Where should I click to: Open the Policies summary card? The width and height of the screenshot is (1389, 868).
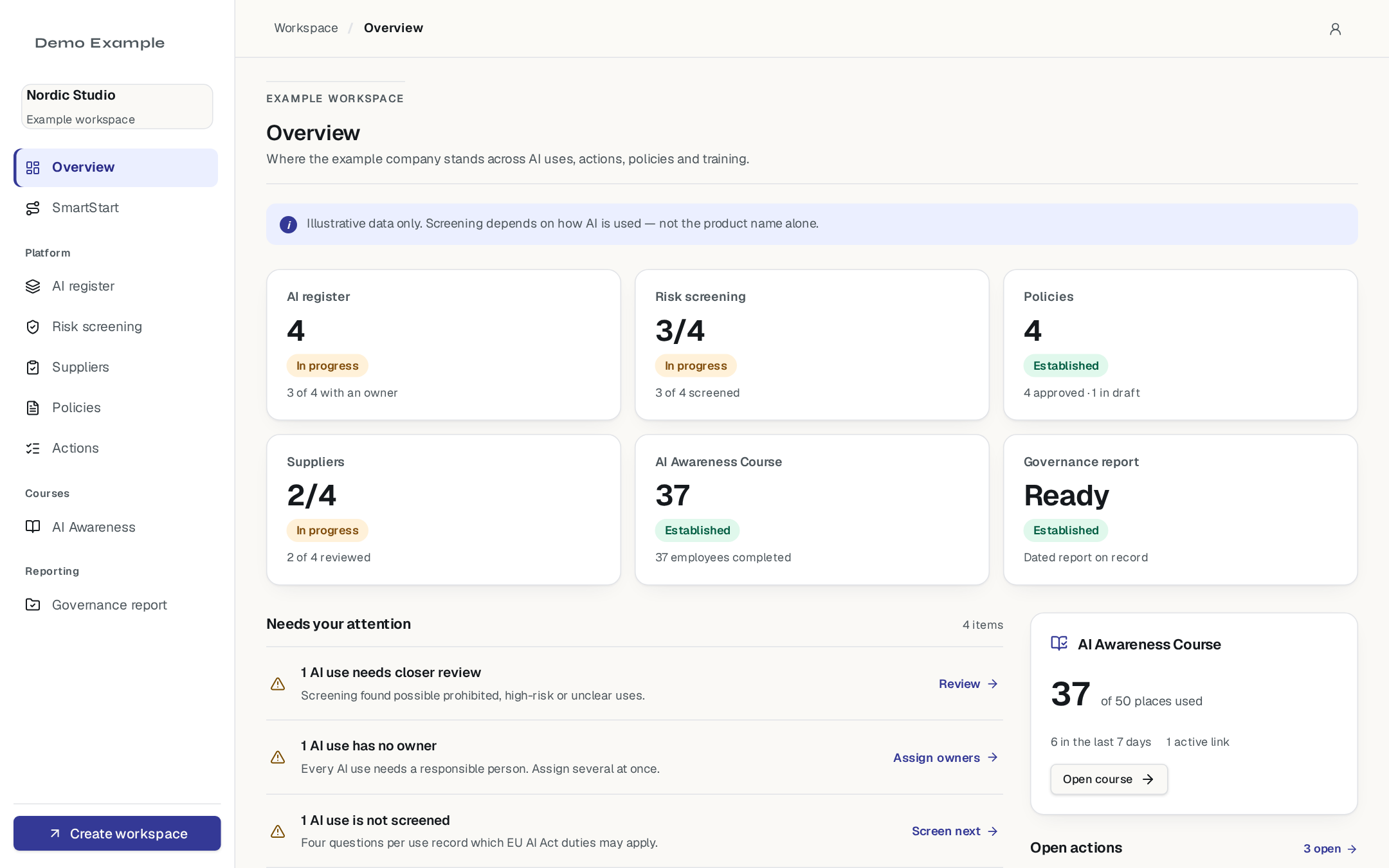tap(1181, 345)
